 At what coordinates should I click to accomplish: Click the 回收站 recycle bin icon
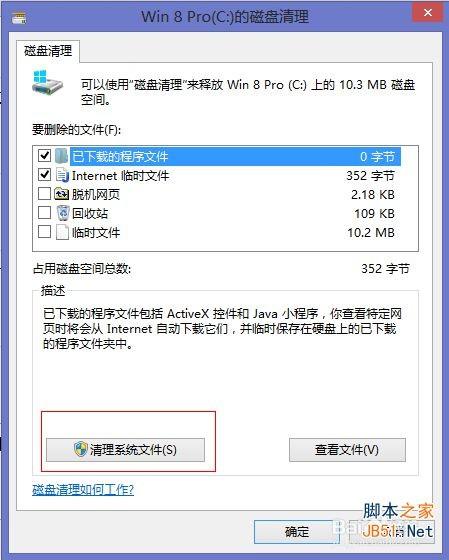point(63,213)
